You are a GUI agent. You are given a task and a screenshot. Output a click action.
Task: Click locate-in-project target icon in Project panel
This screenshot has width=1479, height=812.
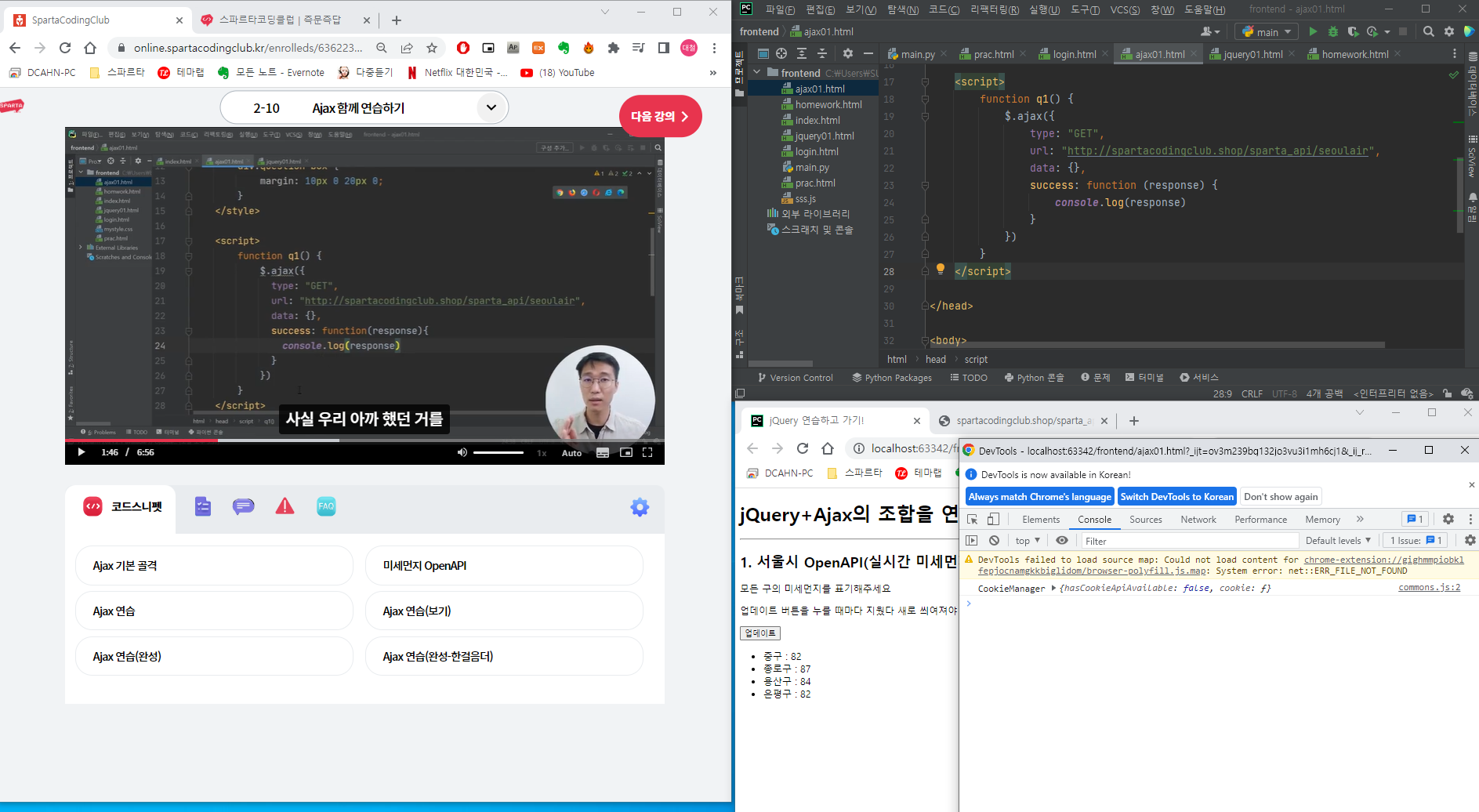[x=781, y=53]
